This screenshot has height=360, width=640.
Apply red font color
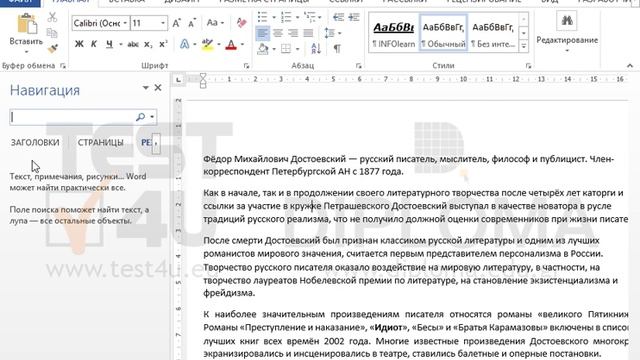pos(231,44)
